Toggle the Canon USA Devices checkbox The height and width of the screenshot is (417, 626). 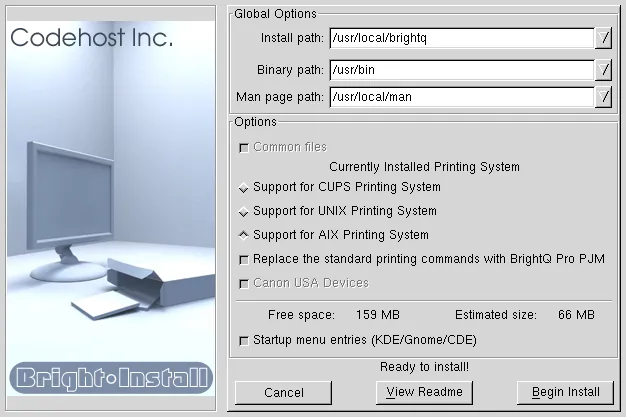[244, 284]
